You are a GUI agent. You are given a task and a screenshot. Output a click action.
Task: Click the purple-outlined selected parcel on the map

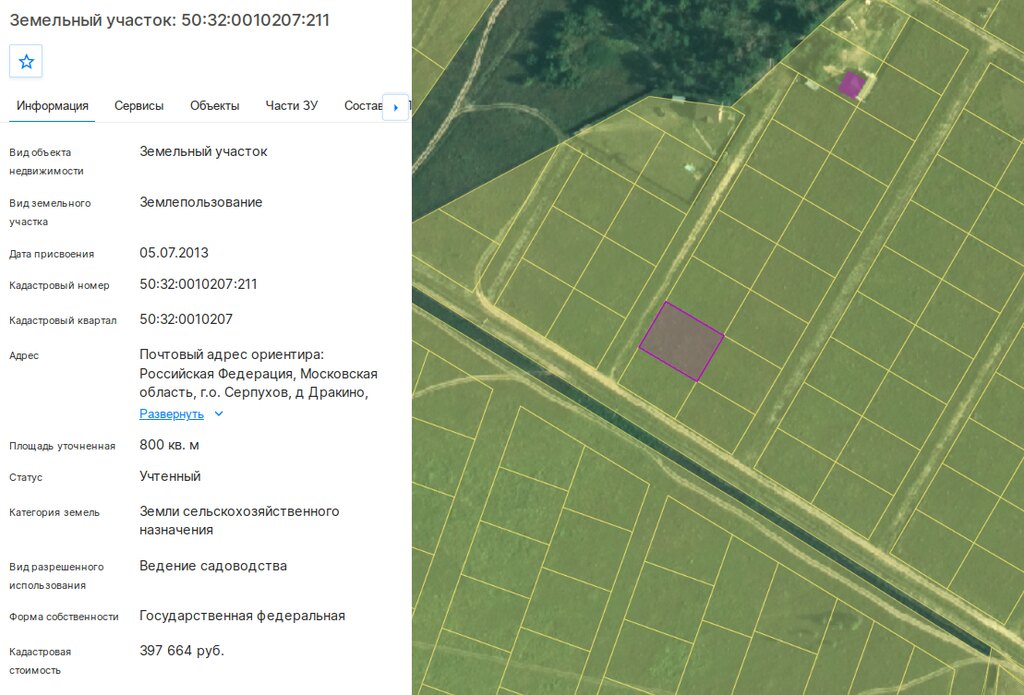pyautogui.click(x=681, y=341)
